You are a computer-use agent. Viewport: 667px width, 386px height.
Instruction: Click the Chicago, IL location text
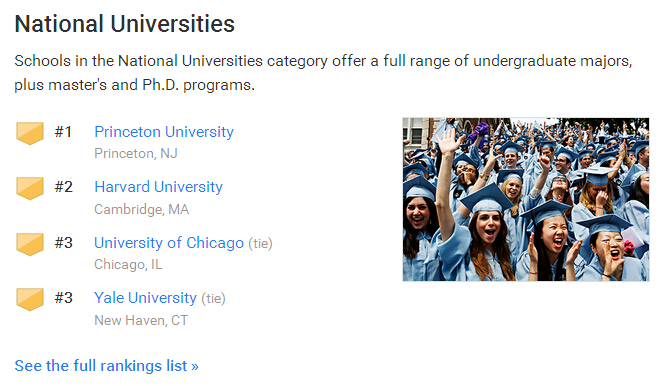(128, 265)
